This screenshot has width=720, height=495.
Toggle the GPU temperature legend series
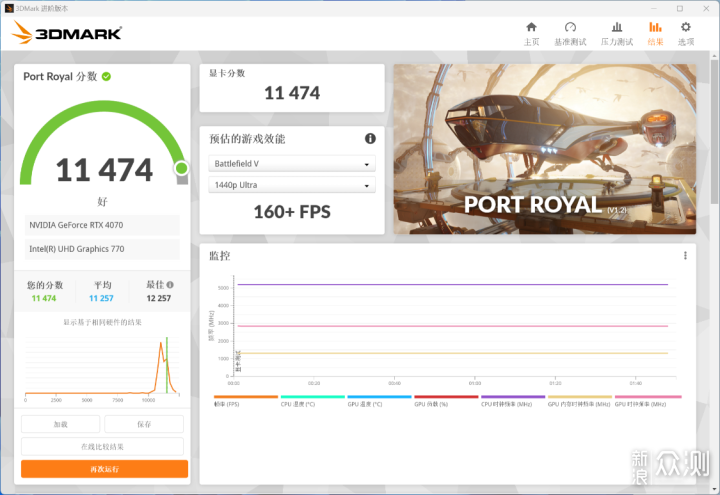click(x=379, y=401)
